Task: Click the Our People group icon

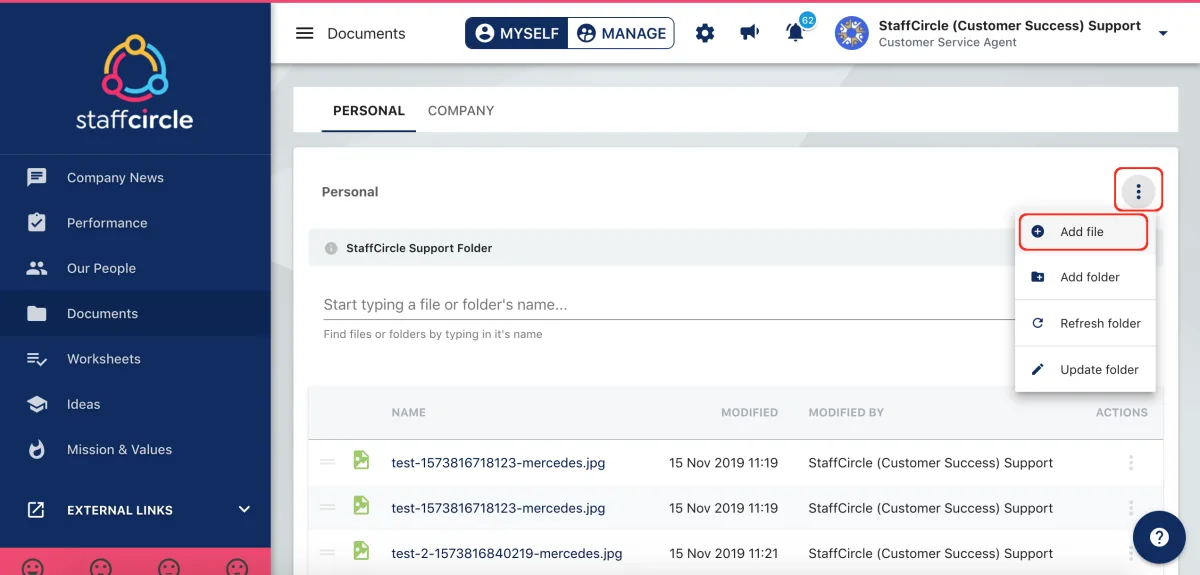Action: [x=37, y=268]
